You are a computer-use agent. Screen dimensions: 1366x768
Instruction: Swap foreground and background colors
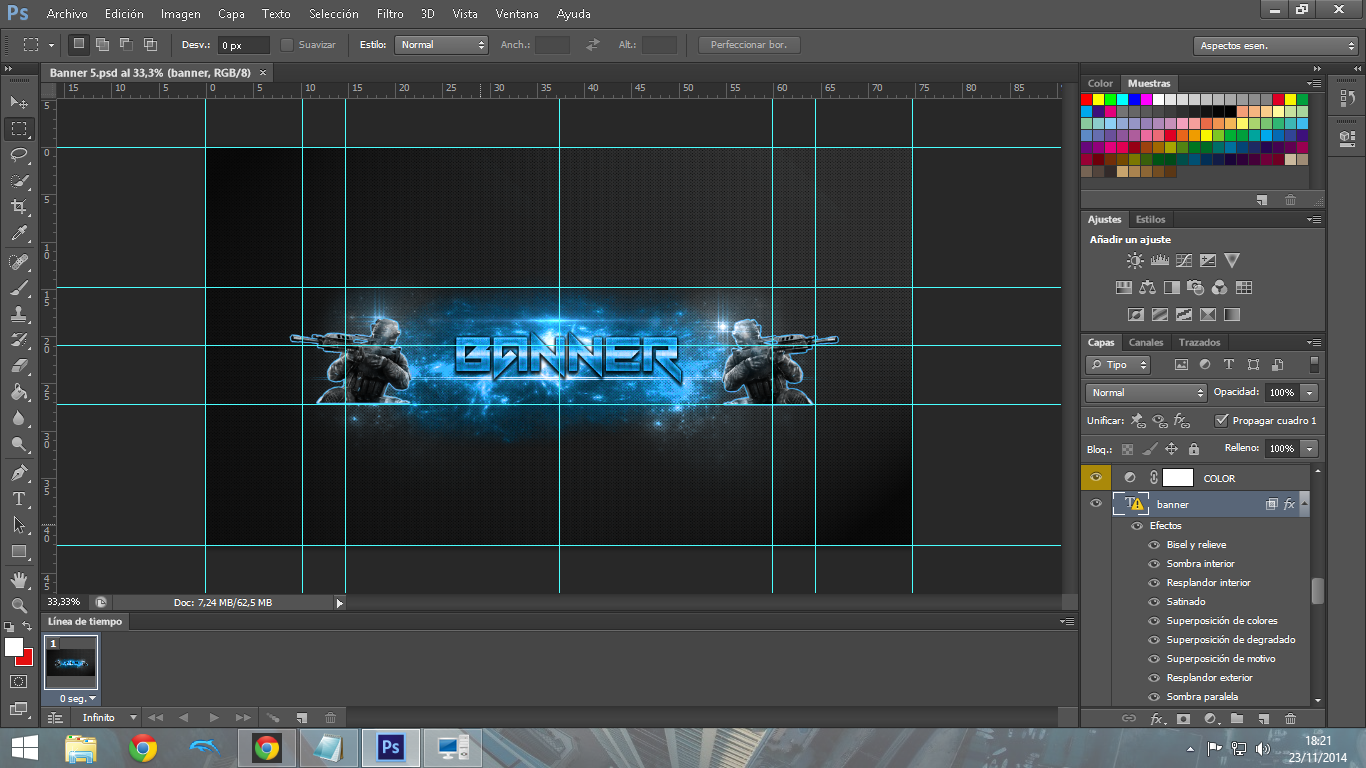(x=27, y=626)
